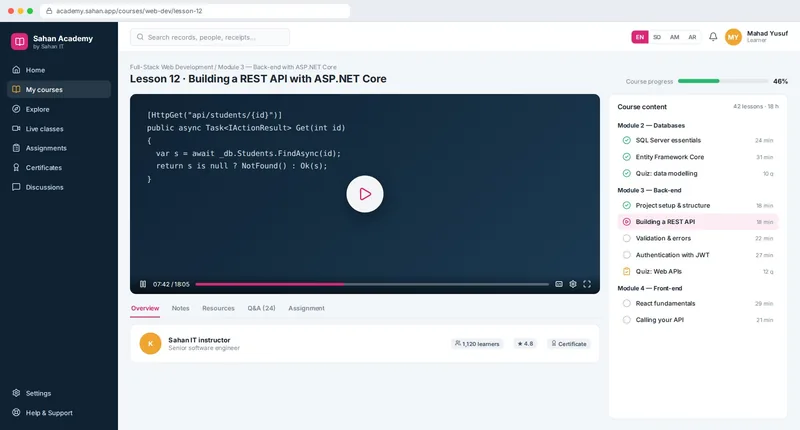Image resolution: width=800 pixels, height=430 pixels.
Task: Open Help & Support
Action: 59,413
